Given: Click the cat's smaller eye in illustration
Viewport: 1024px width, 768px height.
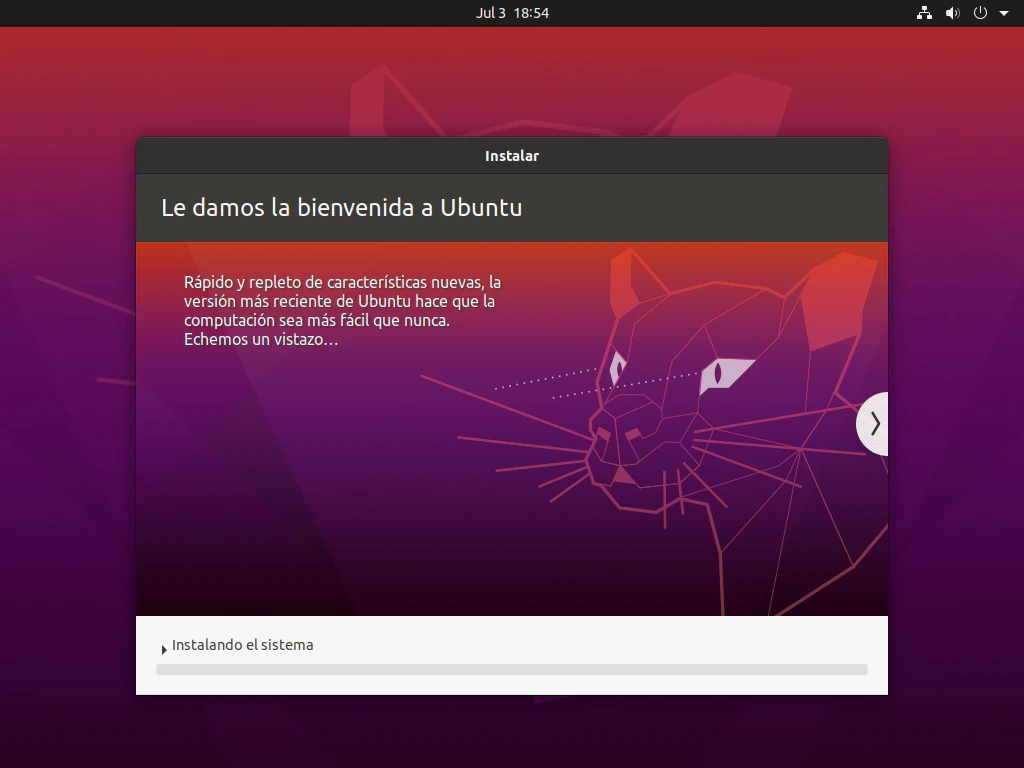Looking at the screenshot, I should [x=616, y=368].
